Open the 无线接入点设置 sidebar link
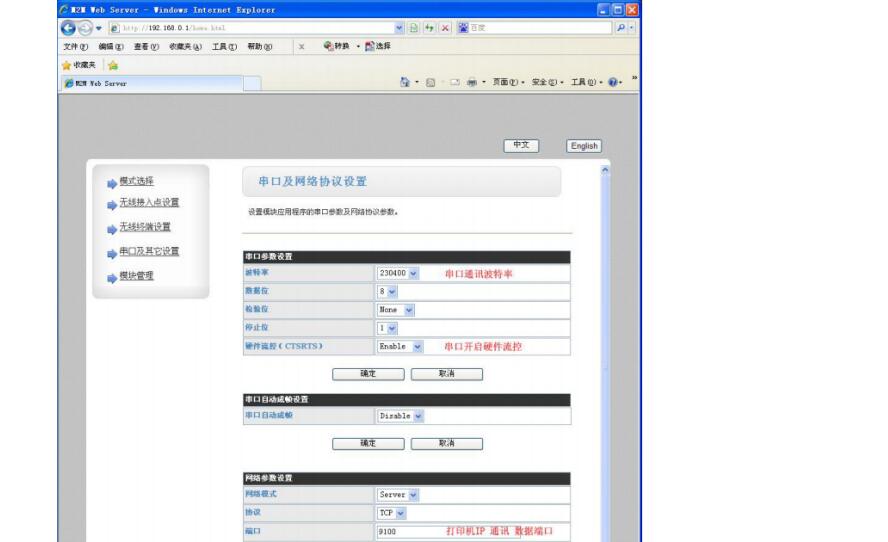This screenshot has height=542, width=888. pyautogui.click(x=149, y=203)
